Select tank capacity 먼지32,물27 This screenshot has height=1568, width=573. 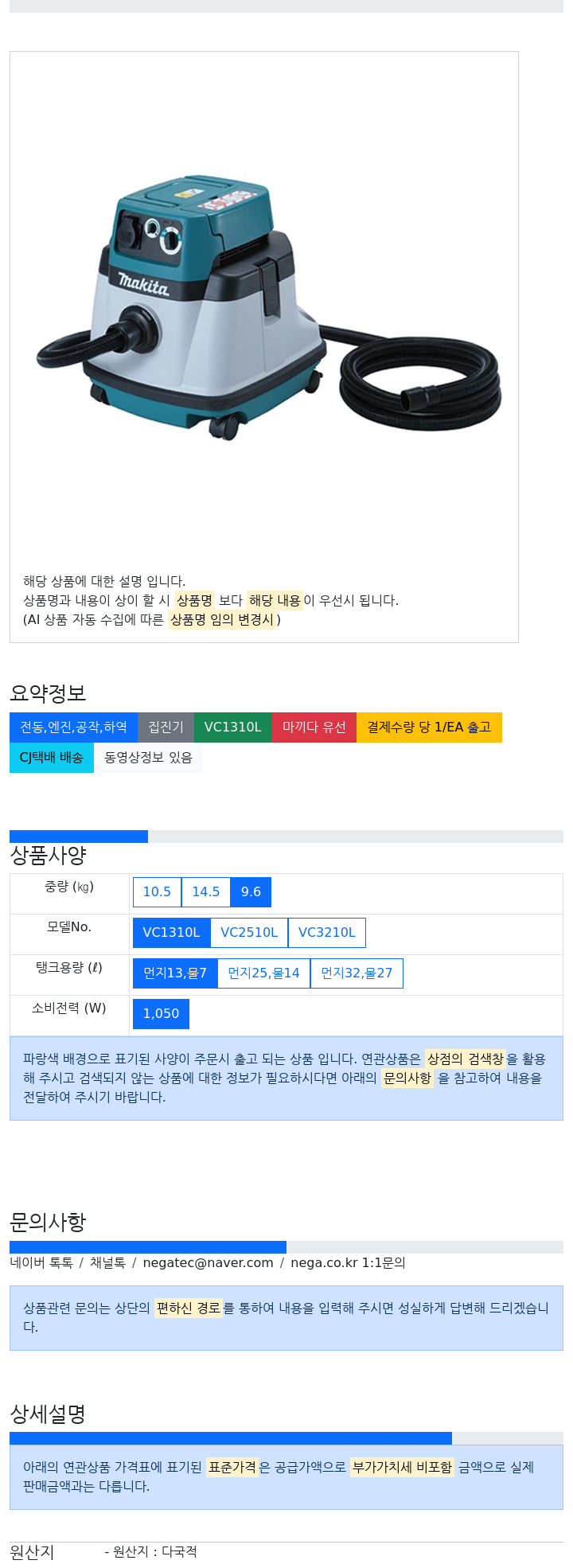(x=357, y=973)
